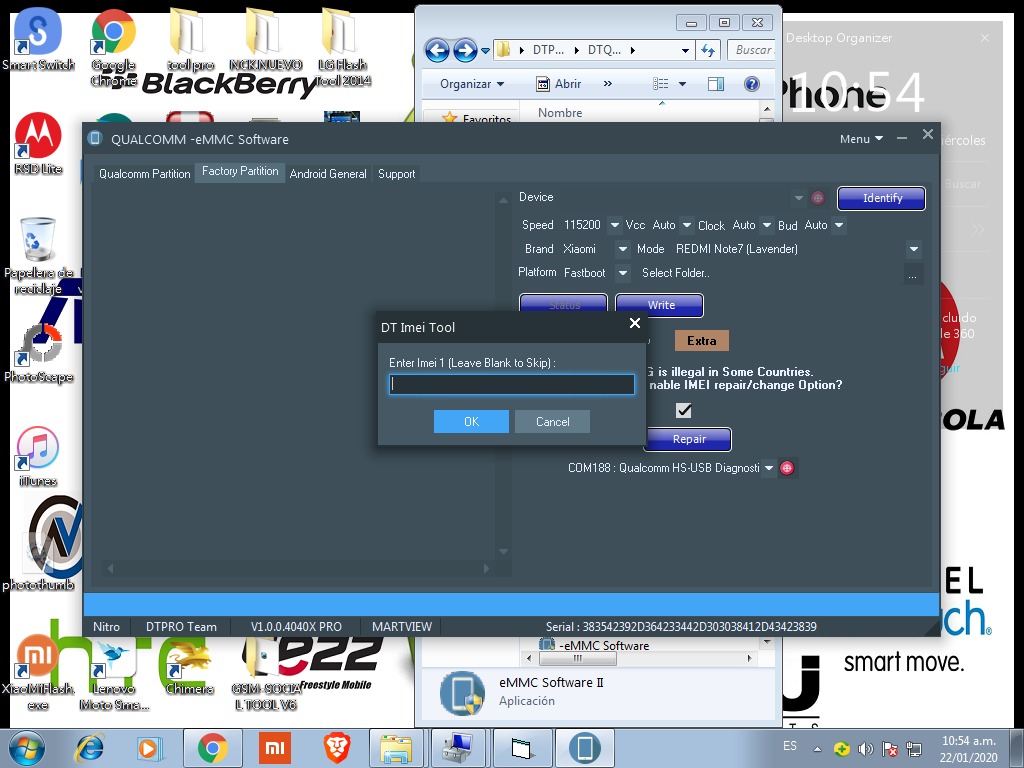Image resolution: width=1024 pixels, height=768 pixels.
Task: Open the volume tray icon
Action: pyautogui.click(x=865, y=749)
